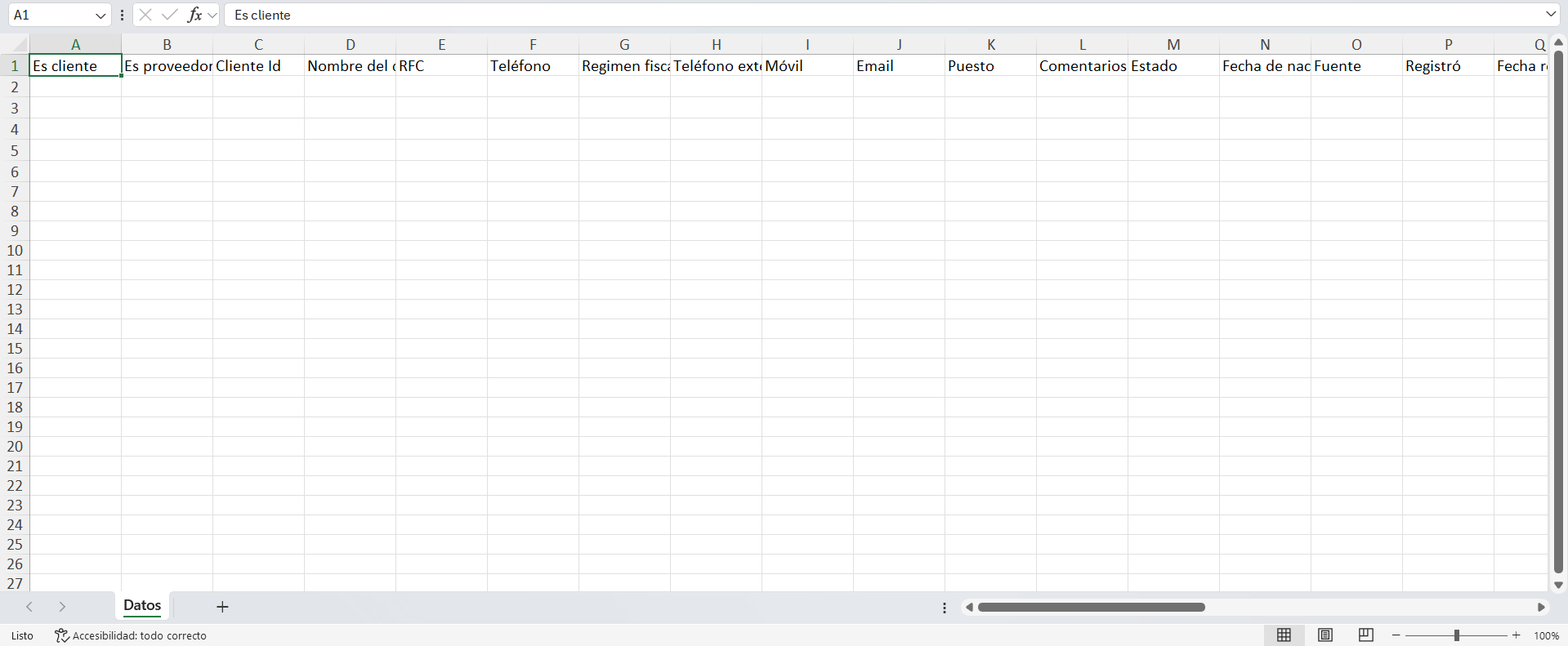Switch to Page Break Preview icon

click(x=1365, y=635)
